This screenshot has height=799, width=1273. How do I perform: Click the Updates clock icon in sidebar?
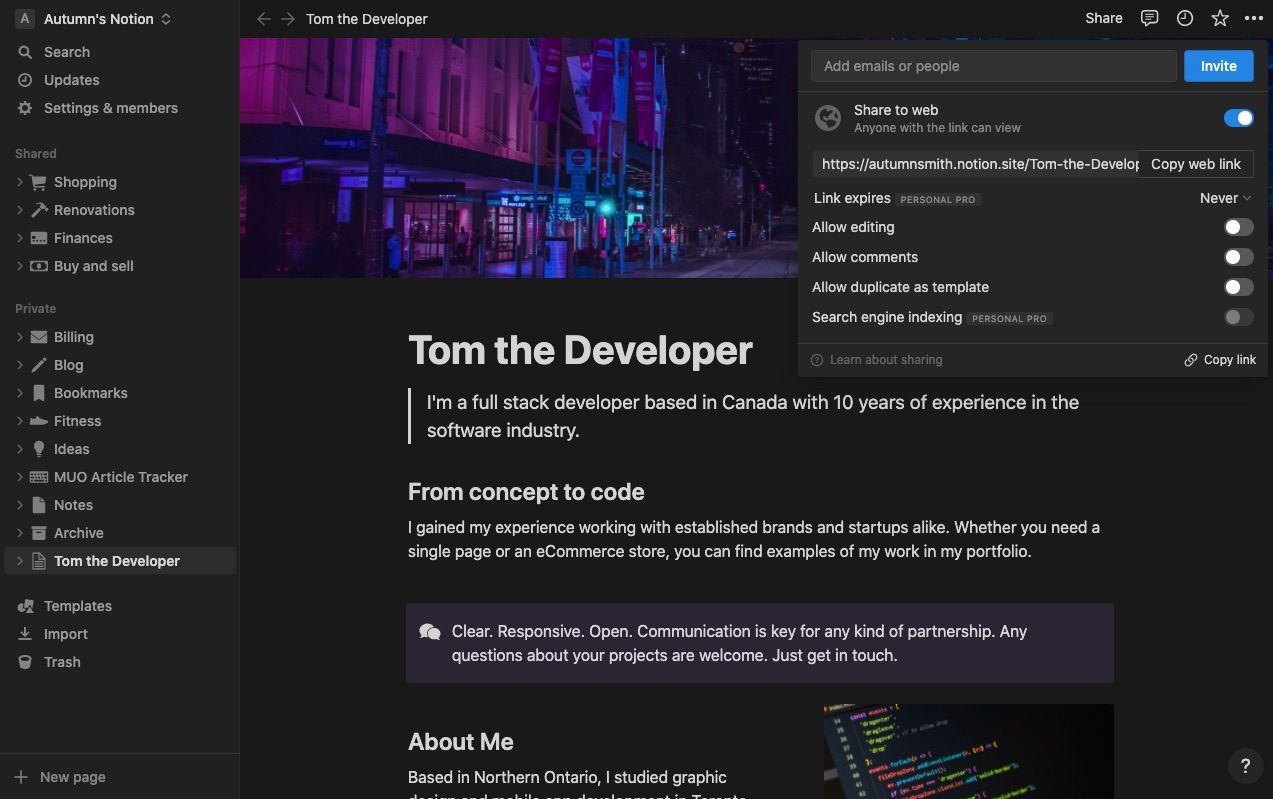[x=25, y=80]
